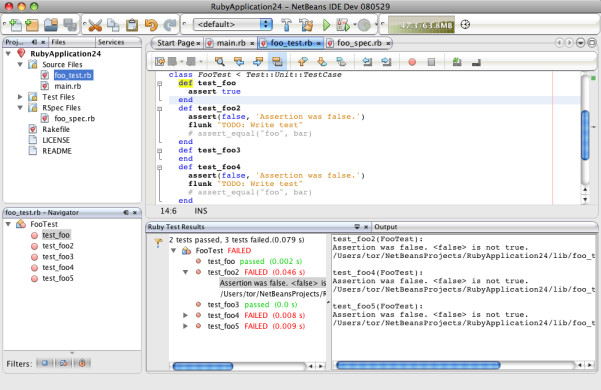Toggle the second Navigator filter button
The image size is (601, 390).
[x=63, y=363]
